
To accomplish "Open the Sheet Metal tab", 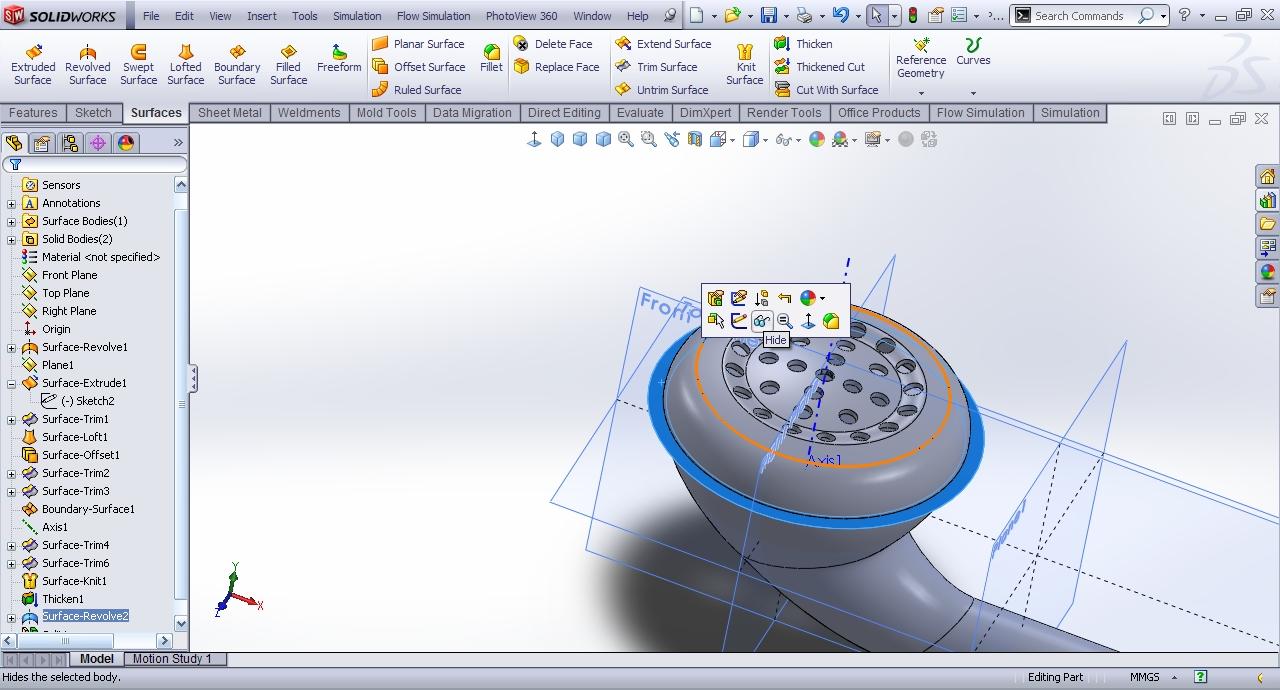I will pyautogui.click(x=229, y=113).
